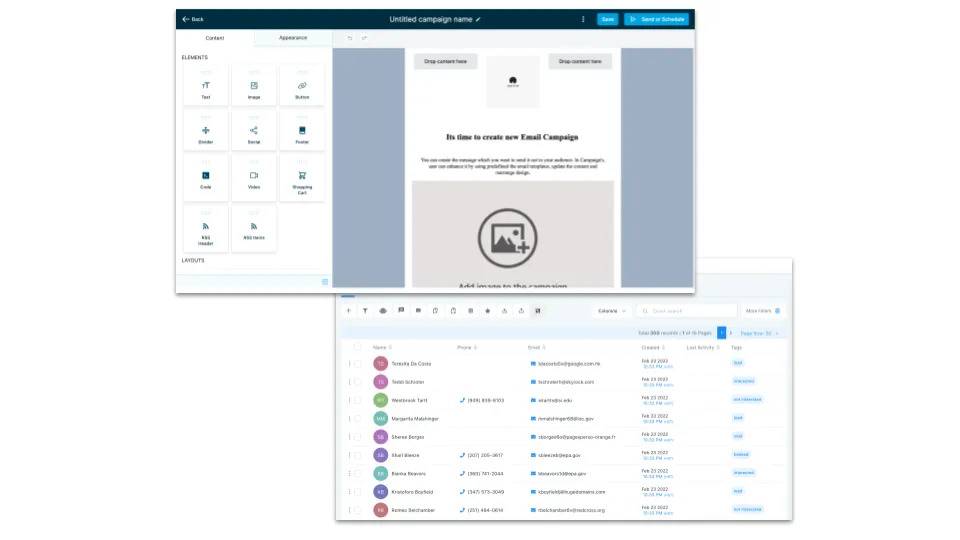Click the left Drop content here zone

click(445, 61)
